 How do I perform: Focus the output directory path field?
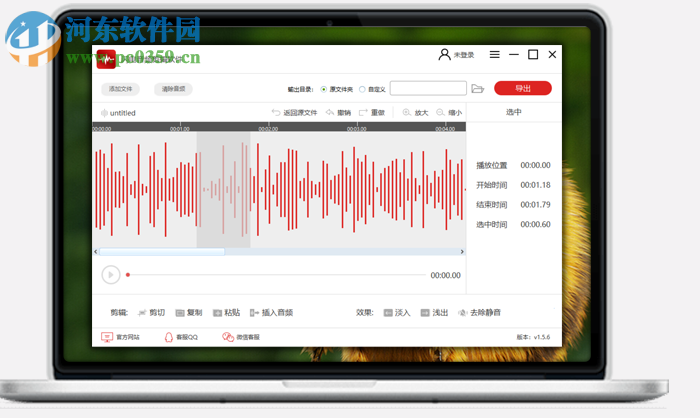428,88
